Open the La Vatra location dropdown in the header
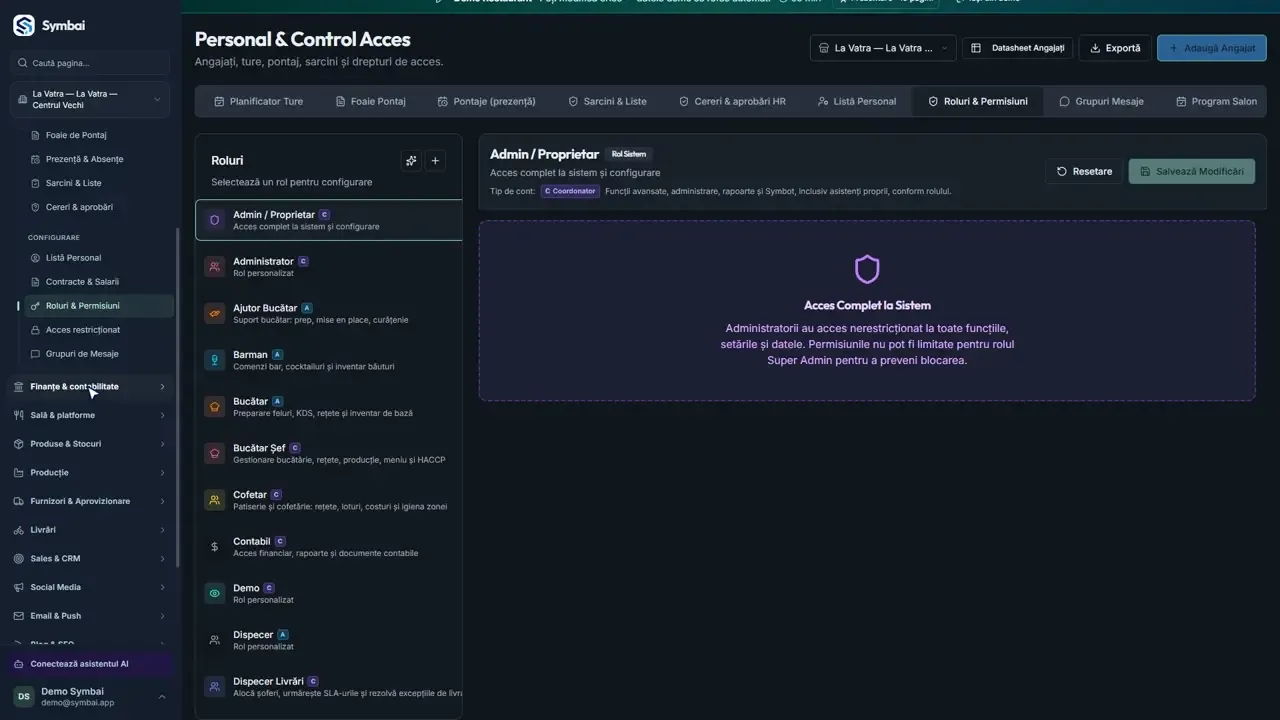Viewport: 1280px width, 720px height. pos(882,48)
